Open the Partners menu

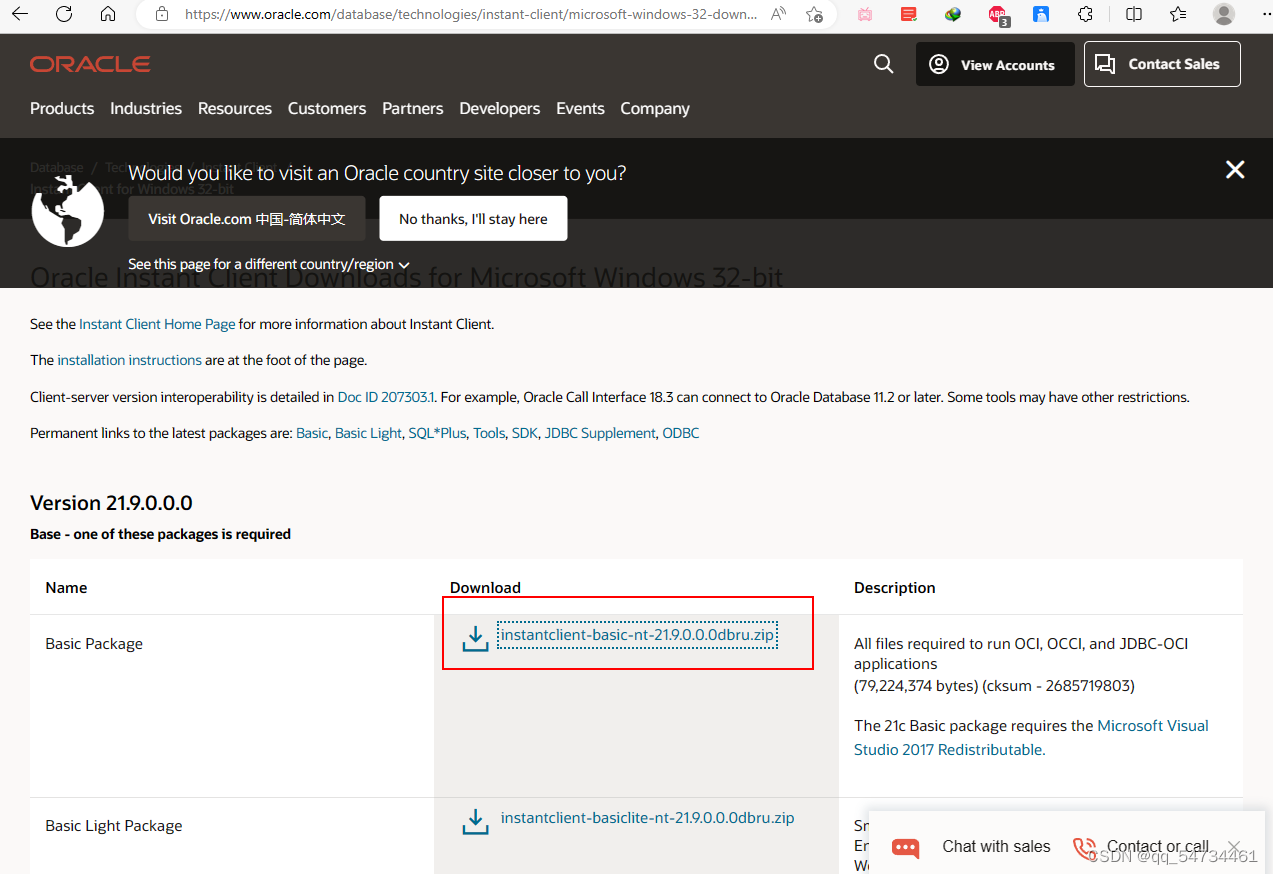(x=413, y=108)
